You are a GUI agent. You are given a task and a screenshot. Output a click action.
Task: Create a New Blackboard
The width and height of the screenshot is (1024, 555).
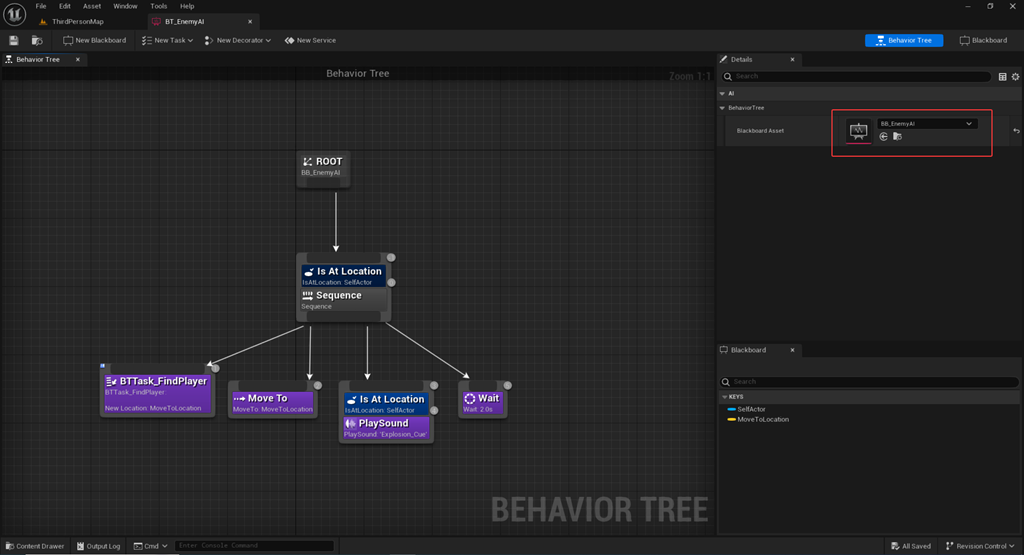click(x=95, y=40)
